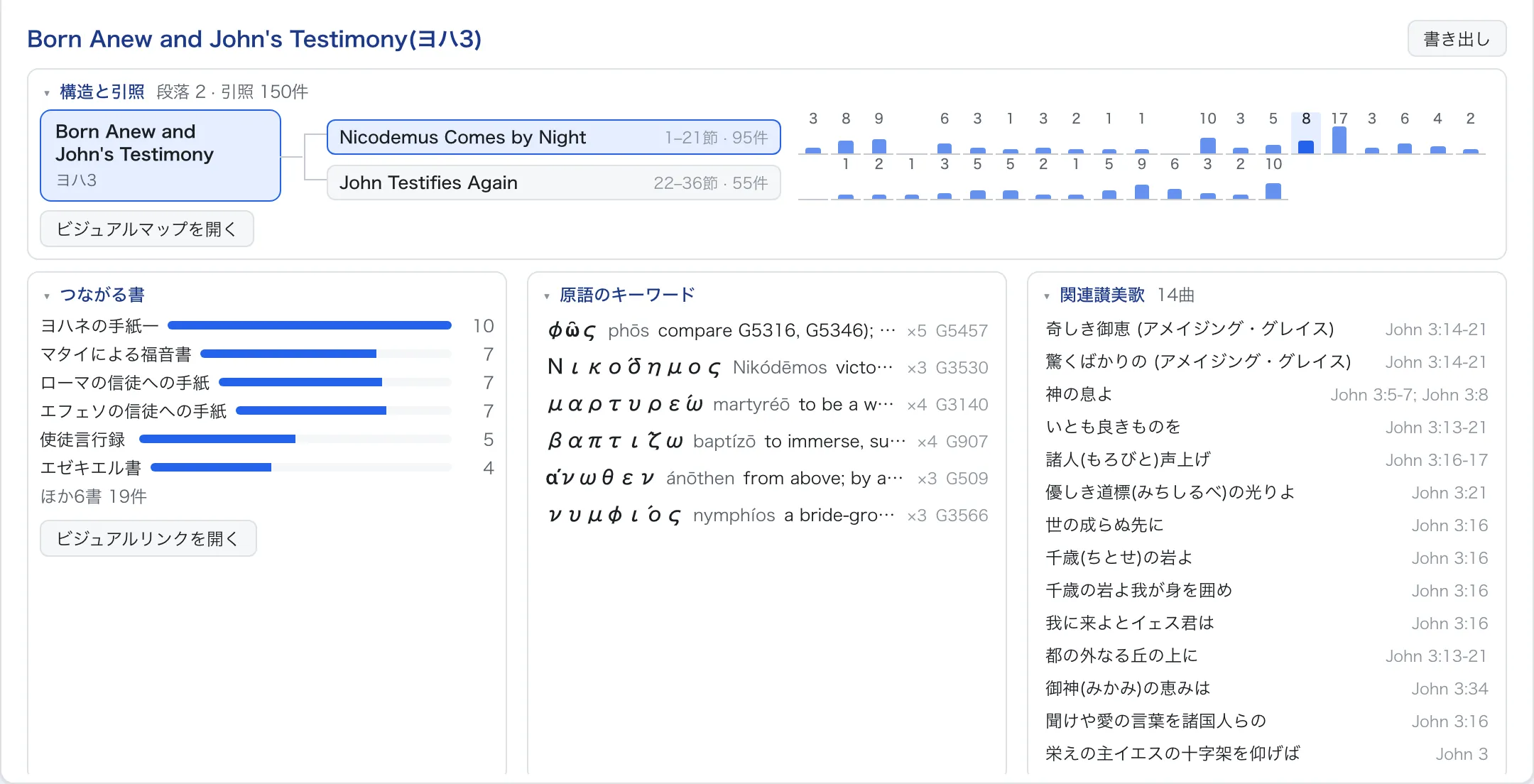Open hymn 御神(みかみ)の恵みは
The height and width of the screenshot is (784, 1534).
pyautogui.click(x=1266, y=688)
